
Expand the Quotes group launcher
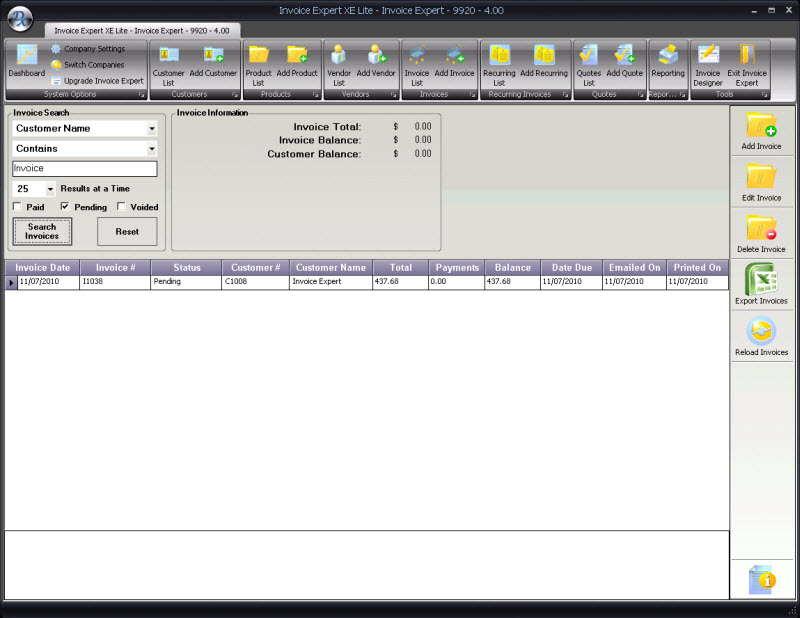(640, 95)
